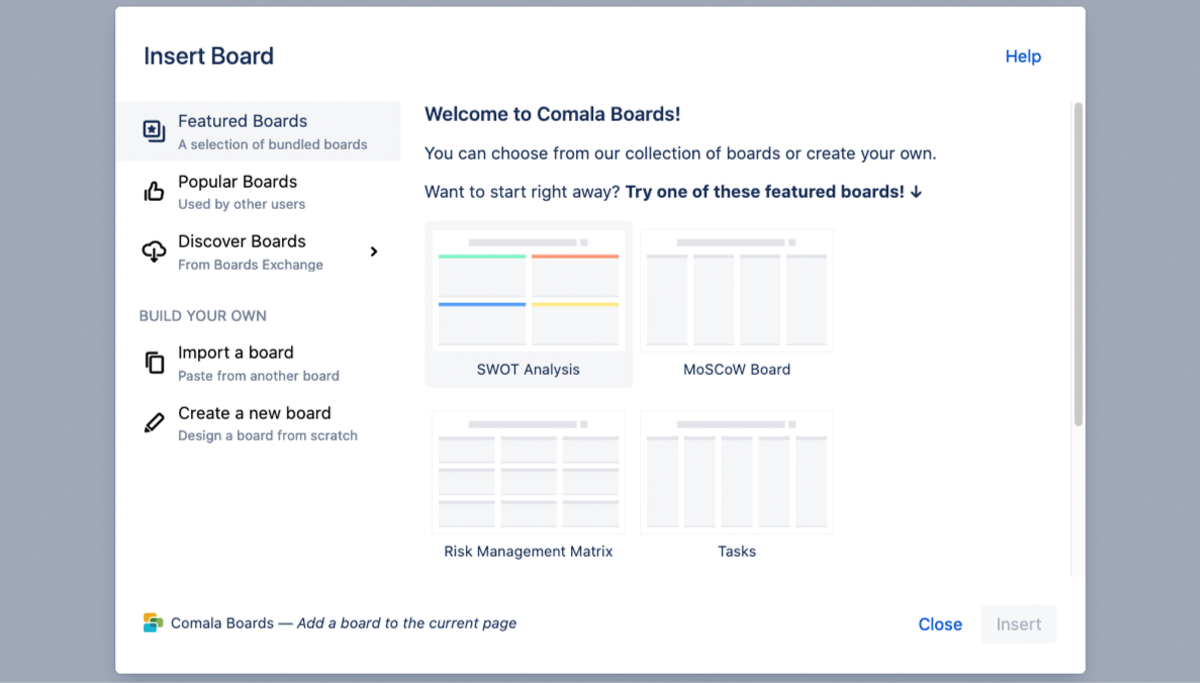Open the Discover Boards section label
This screenshot has height=683, width=1200.
pos(242,242)
